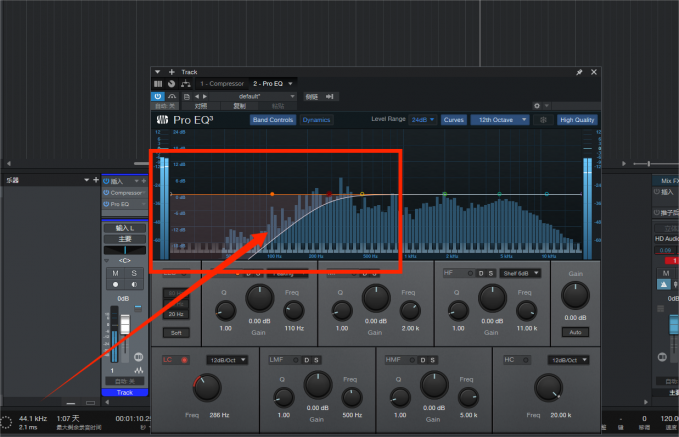Open the Pro EQ insert dropdown in mixer

[x=144, y=204]
